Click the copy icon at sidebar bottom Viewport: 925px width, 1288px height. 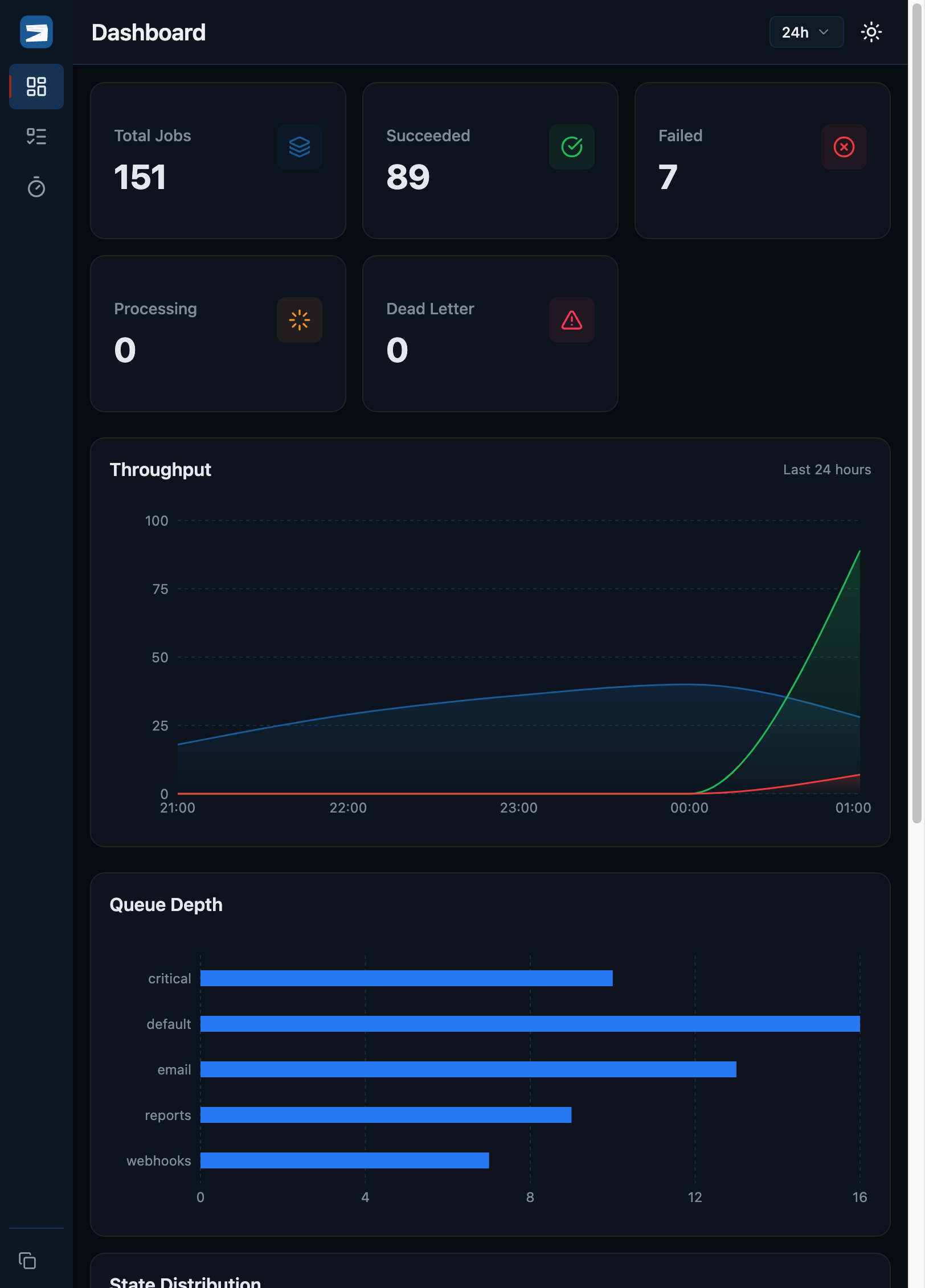(x=28, y=1261)
